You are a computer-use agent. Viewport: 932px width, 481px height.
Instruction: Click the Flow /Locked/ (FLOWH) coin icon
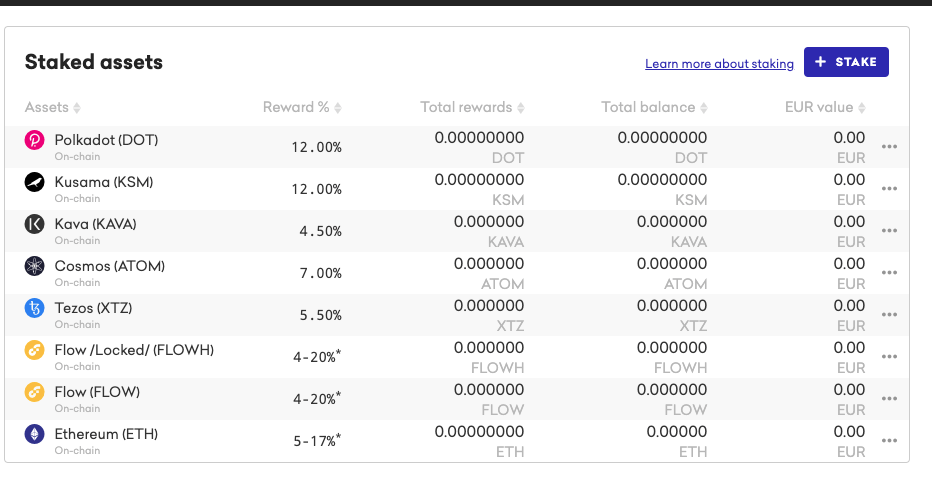pyautogui.click(x=35, y=351)
